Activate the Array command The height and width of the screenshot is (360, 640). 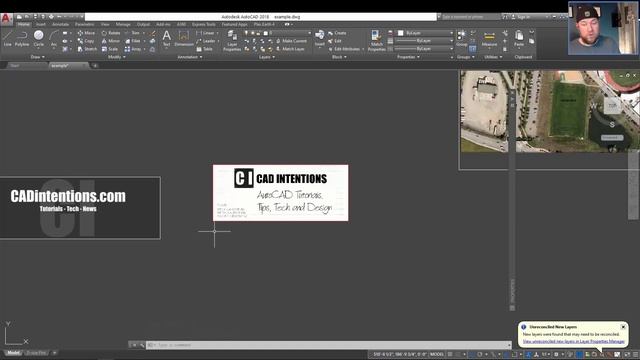tap(133, 49)
